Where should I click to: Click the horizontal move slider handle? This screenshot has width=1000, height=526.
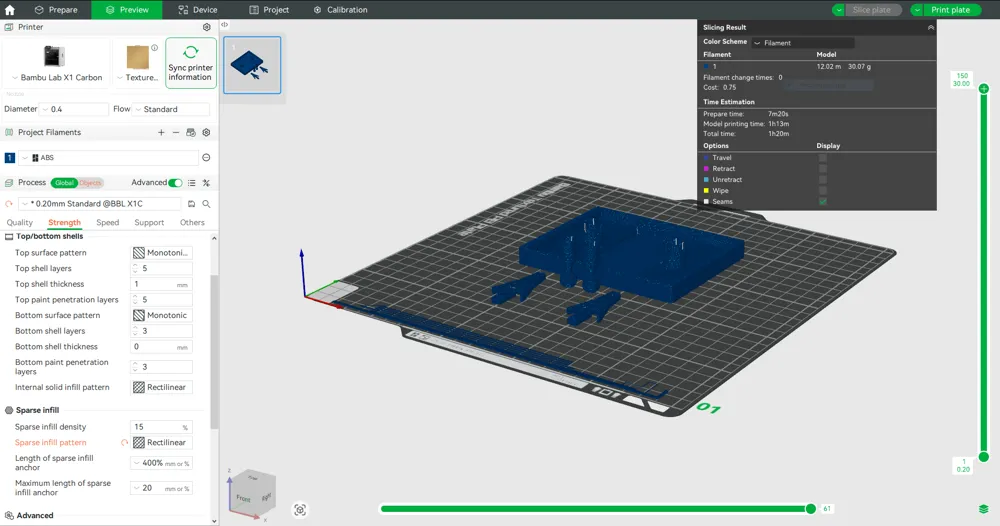tap(811, 509)
